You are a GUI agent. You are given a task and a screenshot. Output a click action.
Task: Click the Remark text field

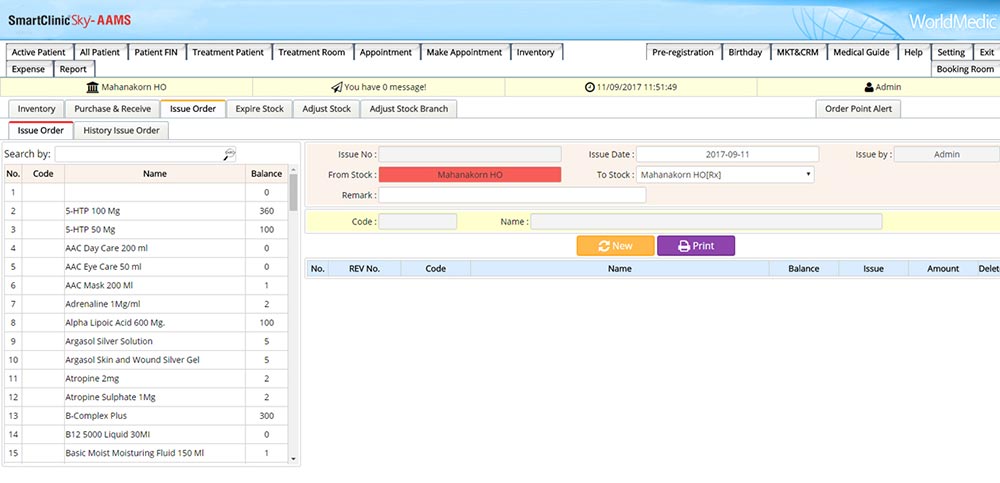pos(512,196)
